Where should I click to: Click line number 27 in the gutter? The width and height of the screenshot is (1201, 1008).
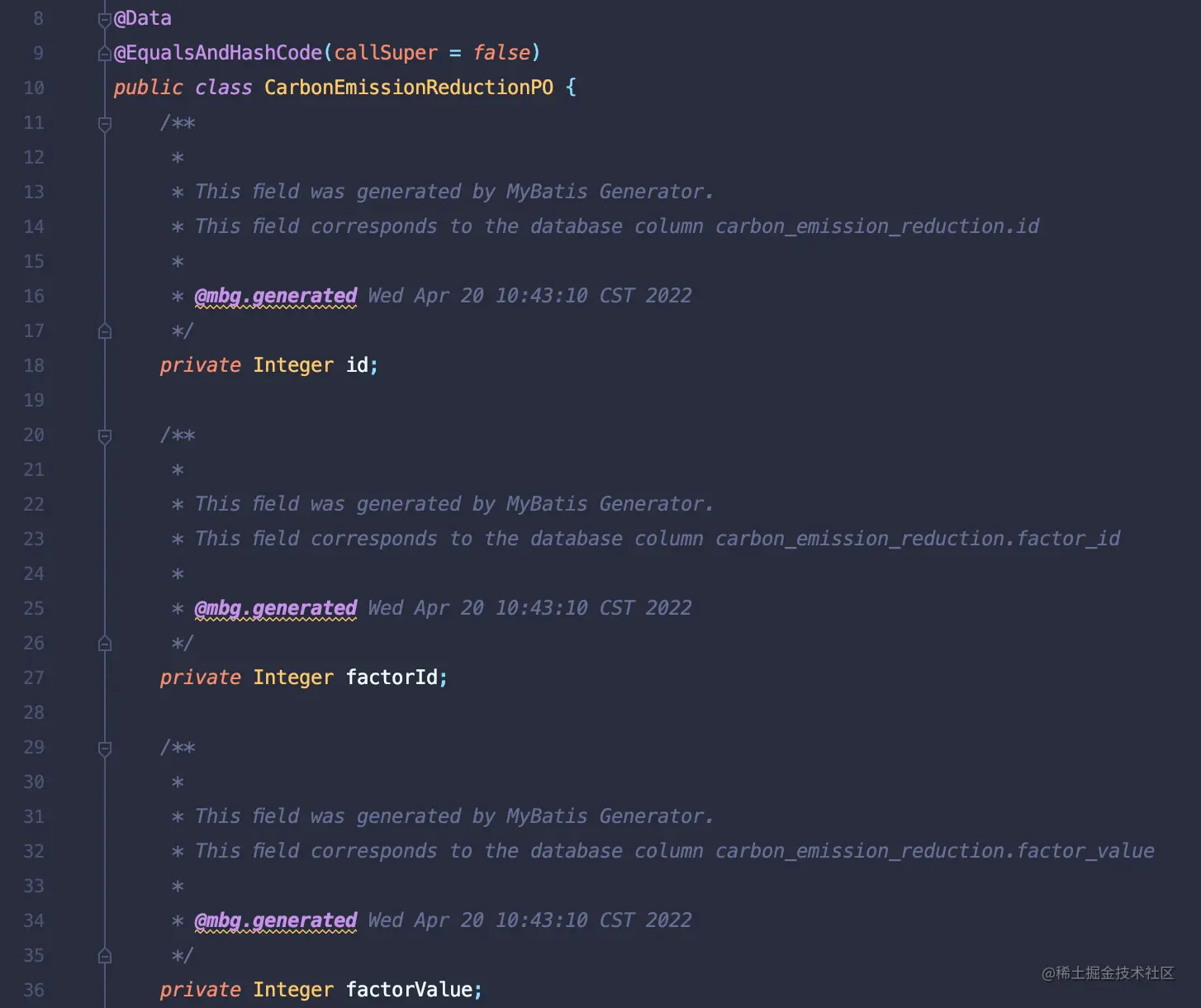click(34, 678)
